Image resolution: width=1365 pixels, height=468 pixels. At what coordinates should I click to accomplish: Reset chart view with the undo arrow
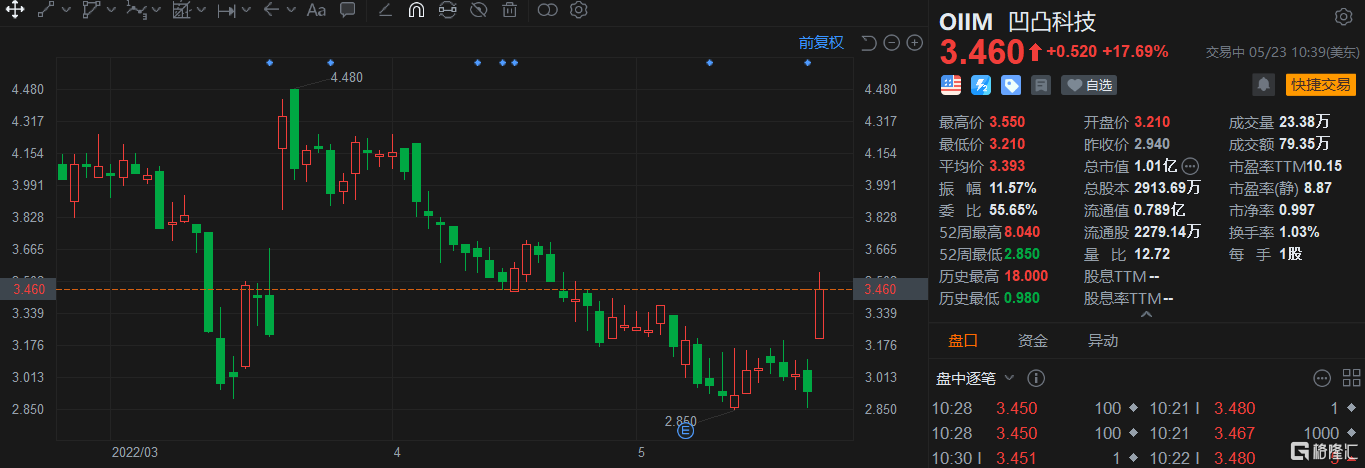[x=867, y=42]
